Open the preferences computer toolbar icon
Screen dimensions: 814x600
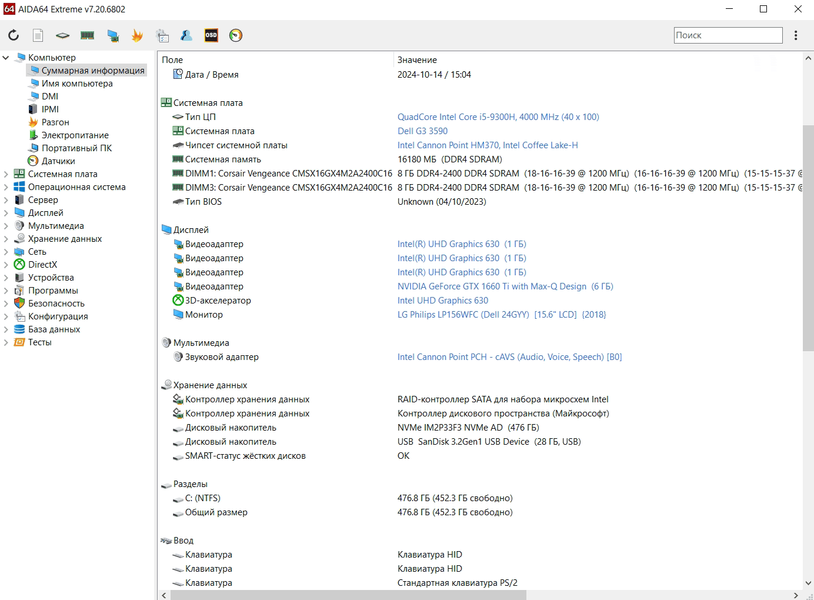162,35
